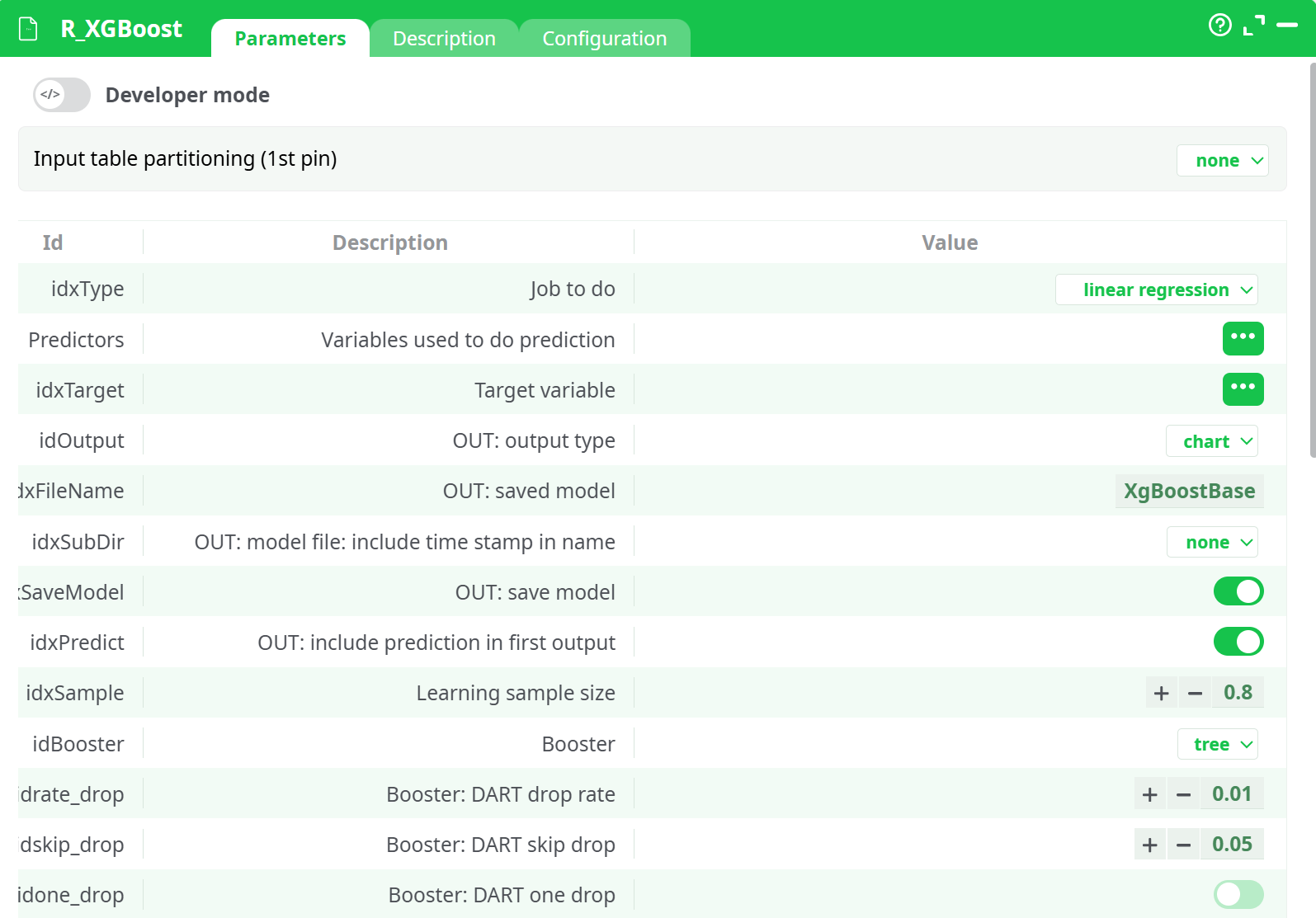
Task: Increase Learning sample size with plus
Action: 1161,693
